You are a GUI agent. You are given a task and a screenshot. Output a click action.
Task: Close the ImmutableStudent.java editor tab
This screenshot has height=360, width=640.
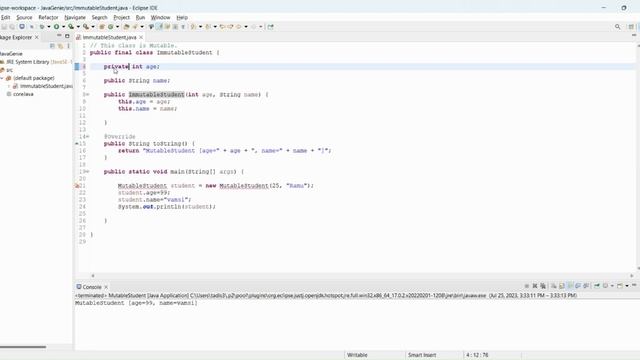tap(141, 37)
